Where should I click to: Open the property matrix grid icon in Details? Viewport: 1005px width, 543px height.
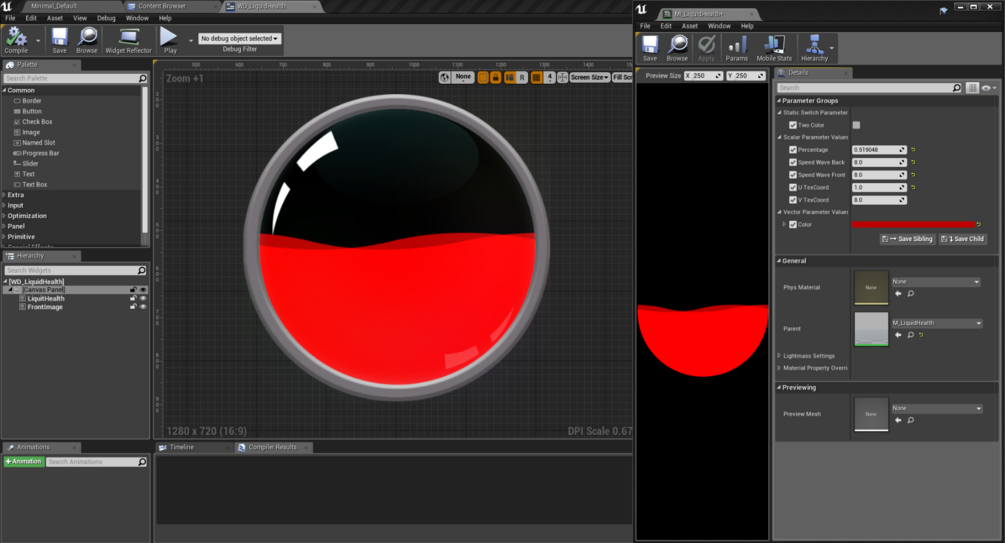972,88
